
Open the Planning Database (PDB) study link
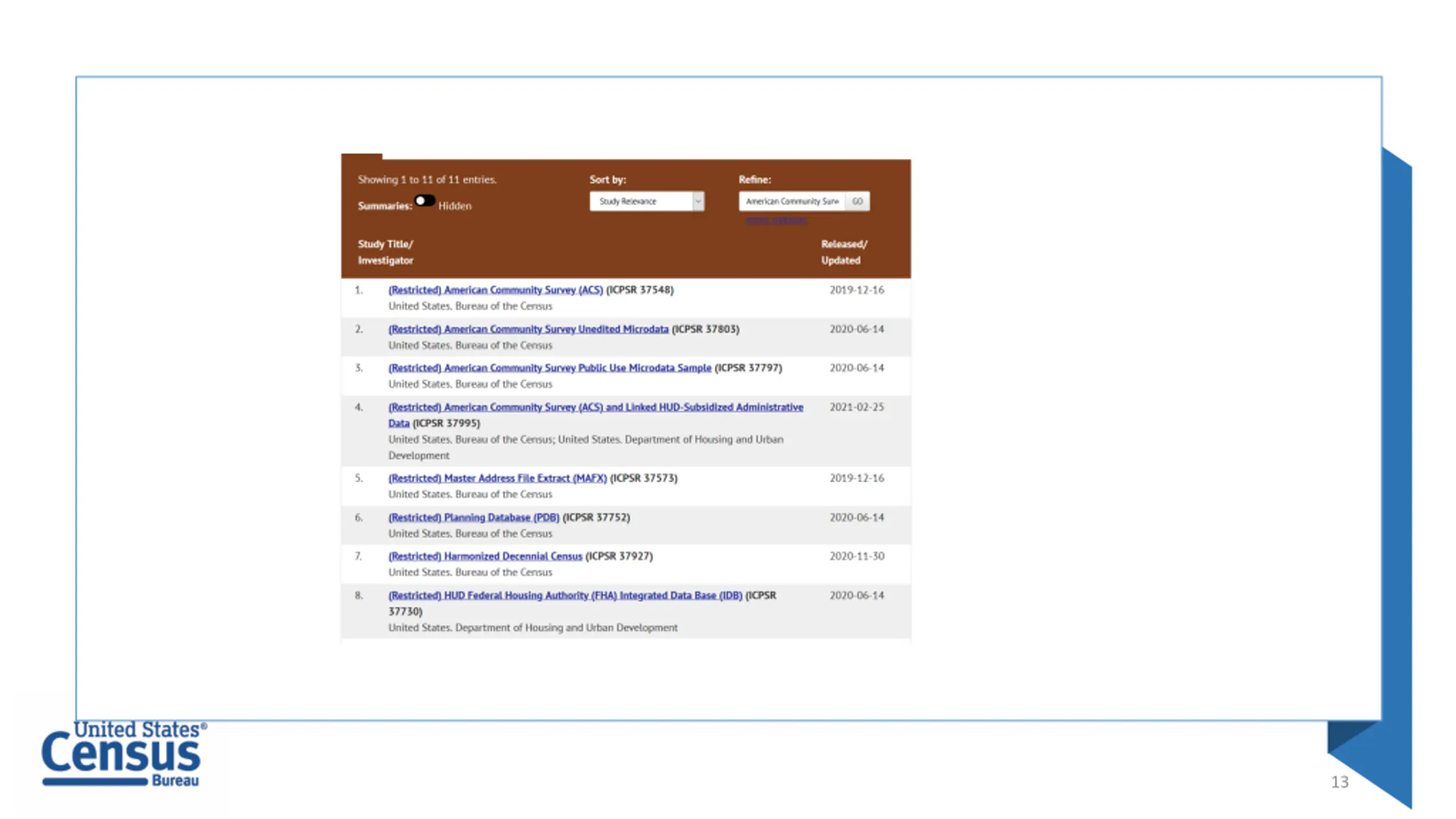coord(474,518)
